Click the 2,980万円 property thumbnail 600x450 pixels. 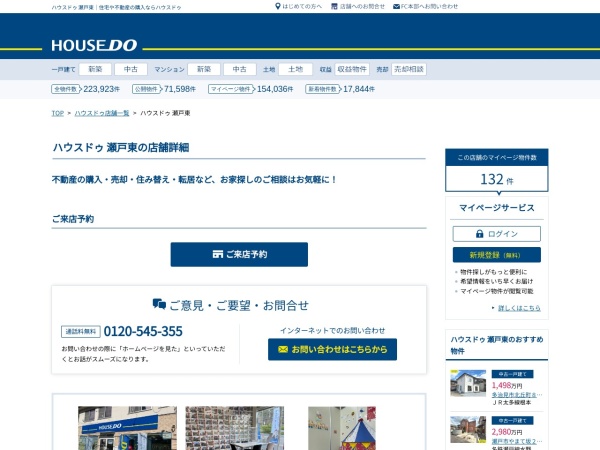click(468, 430)
